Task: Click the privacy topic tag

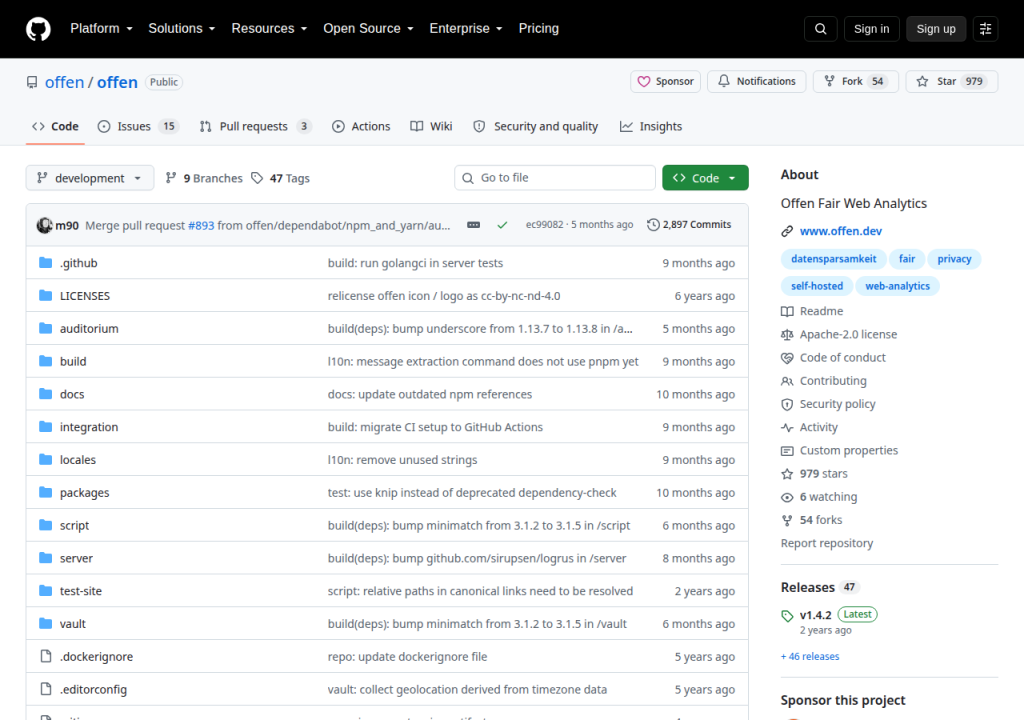Action: tap(954, 259)
